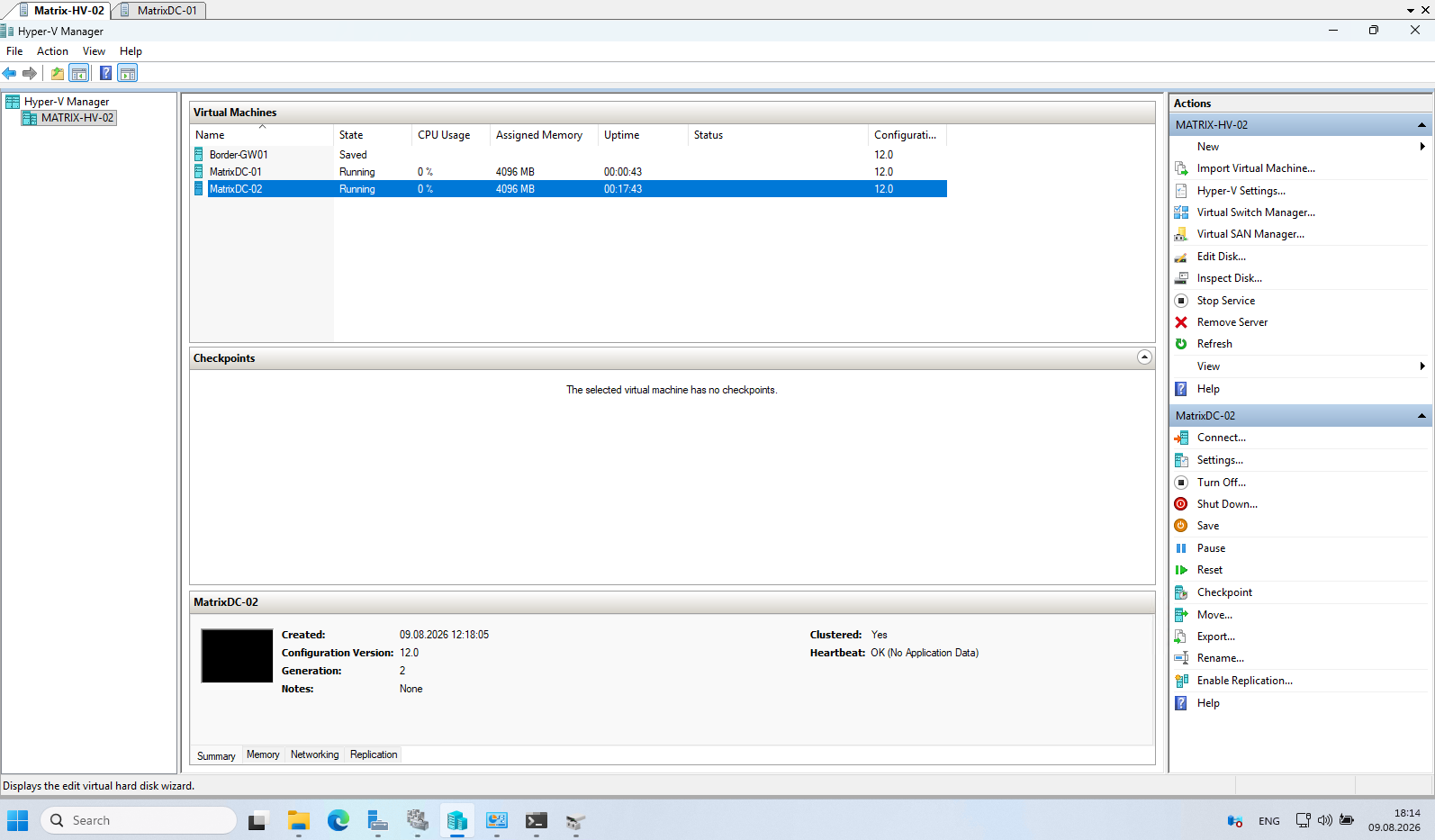Click the Pause icon
Viewport: 1435px width, 840px height.
1181,548
